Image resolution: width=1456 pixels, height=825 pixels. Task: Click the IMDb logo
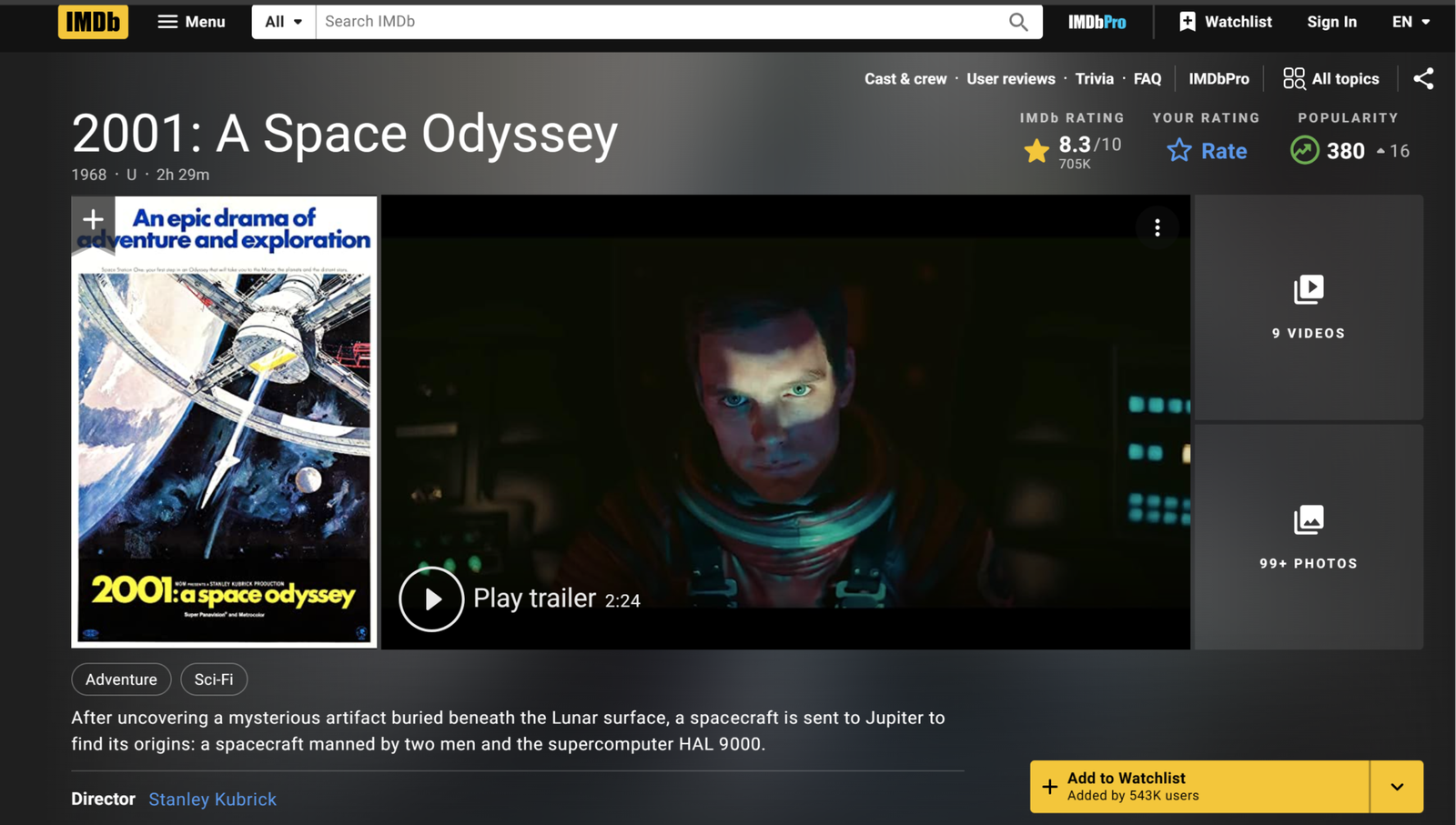(x=93, y=22)
